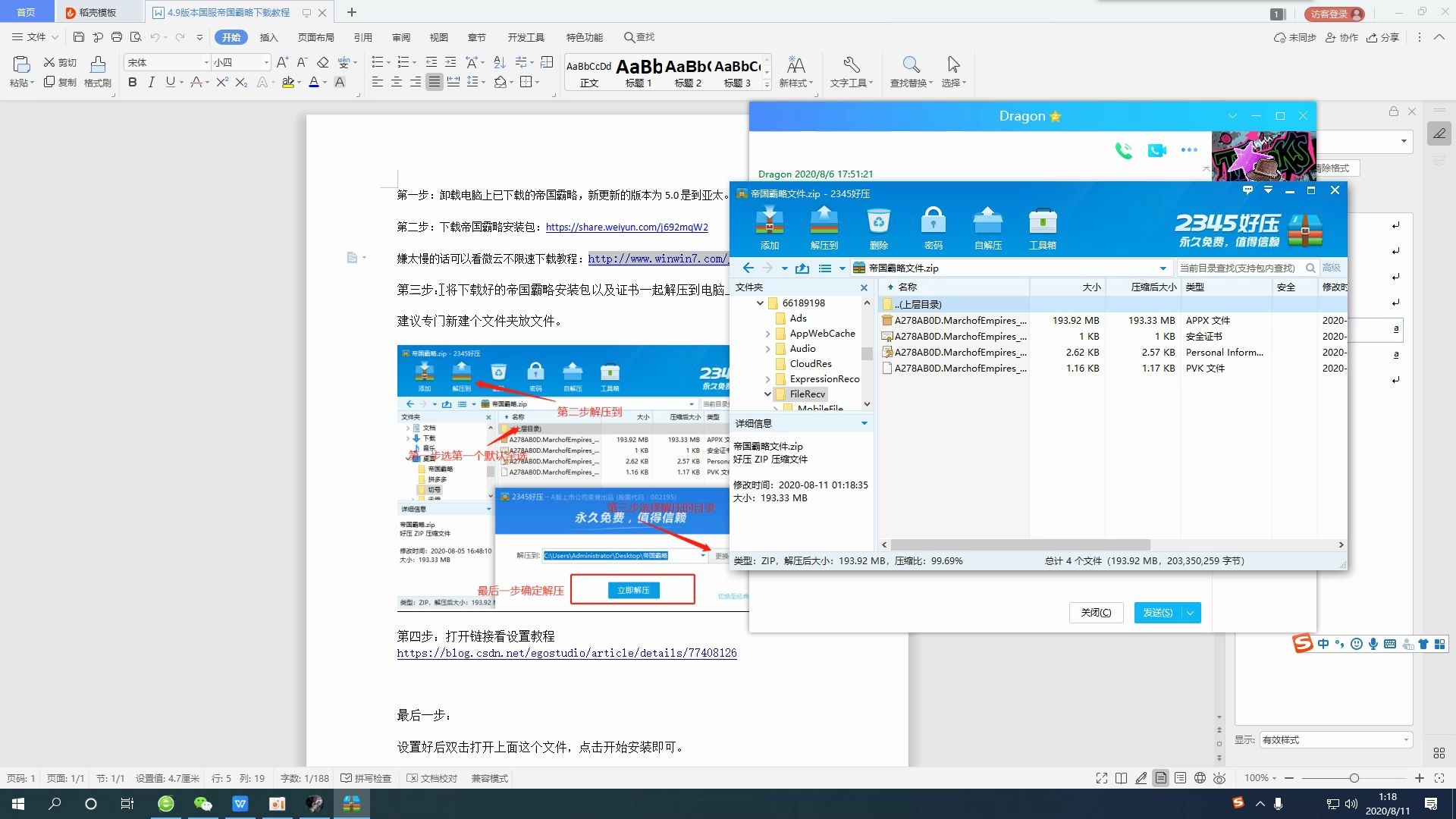Click the search magnifier in 2345好压 search box
The image size is (1456, 819).
point(1310,268)
